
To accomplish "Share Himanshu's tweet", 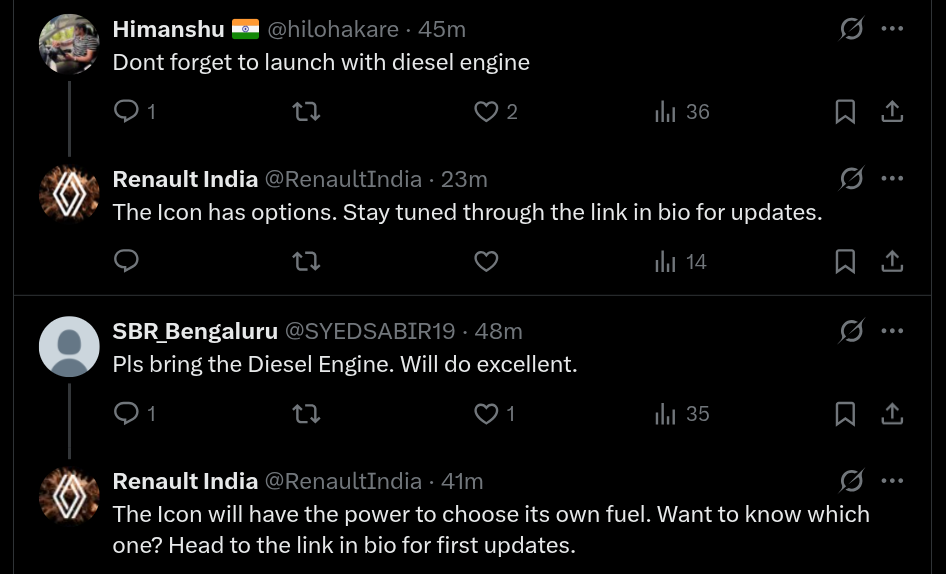I will (892, 112).
